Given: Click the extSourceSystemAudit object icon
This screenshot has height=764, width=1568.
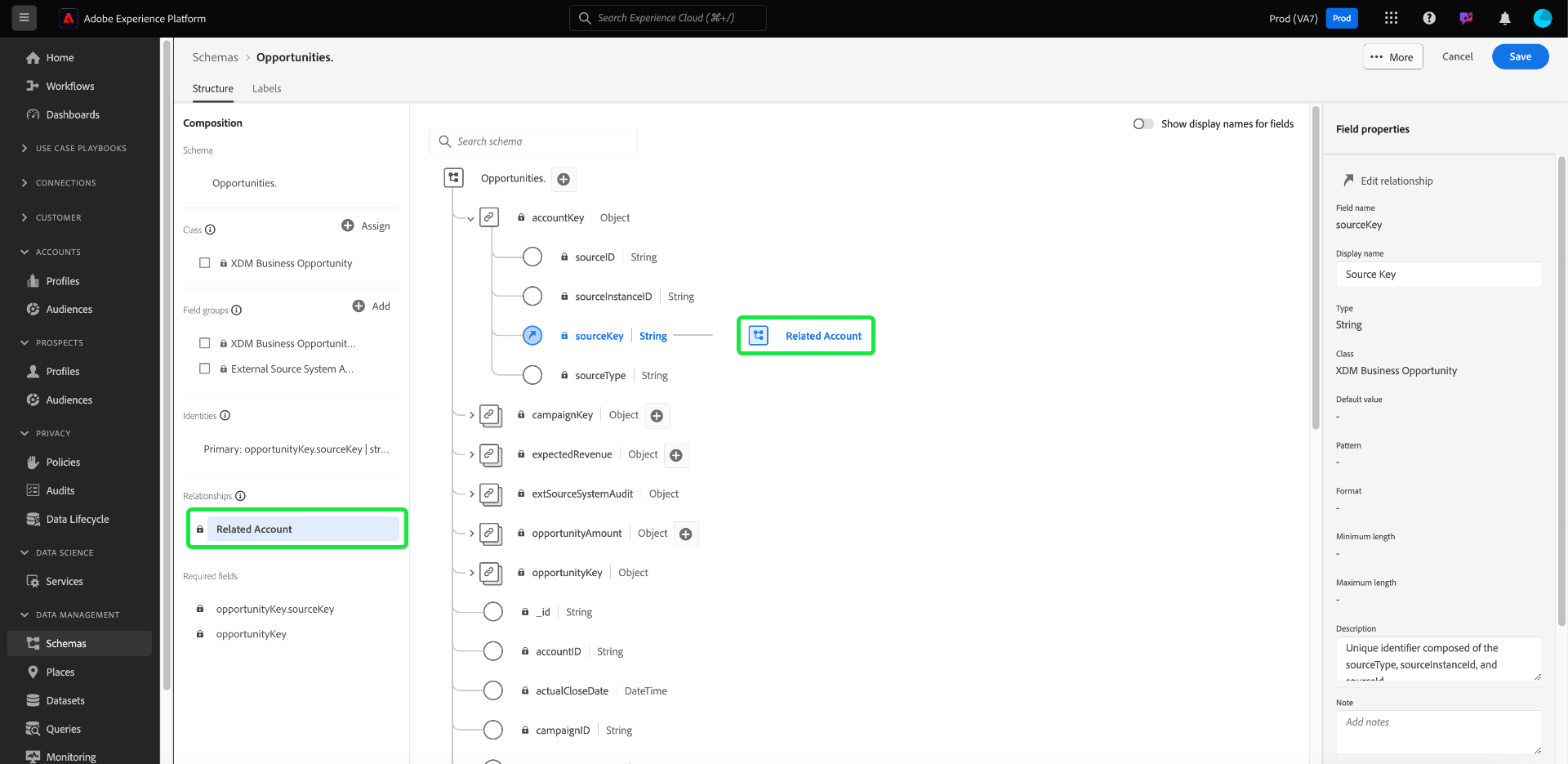Looking at the screenshot, I should (x=490, y=494).
